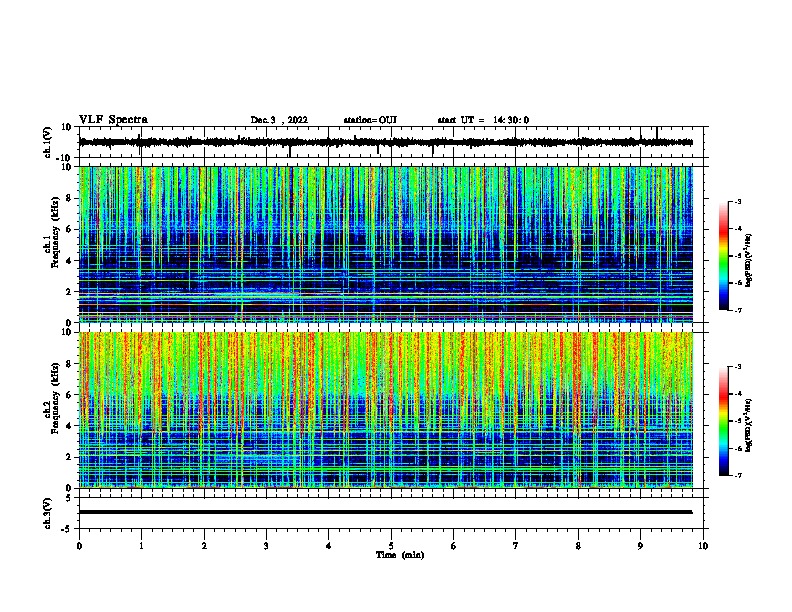The height and width of the screenshot is (612, 792).
Task: Click the "1" tick on the time axis
Action: tap(141, 546)
